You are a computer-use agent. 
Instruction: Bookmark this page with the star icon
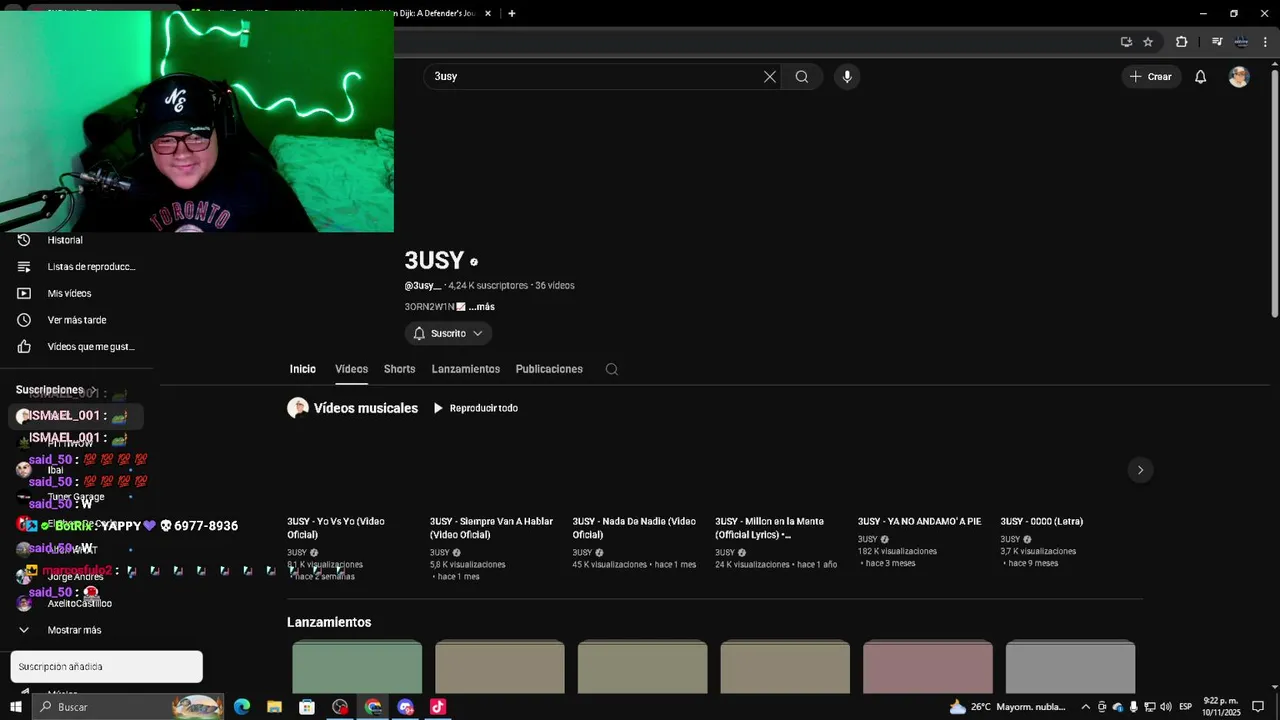tap(1148, 42)
